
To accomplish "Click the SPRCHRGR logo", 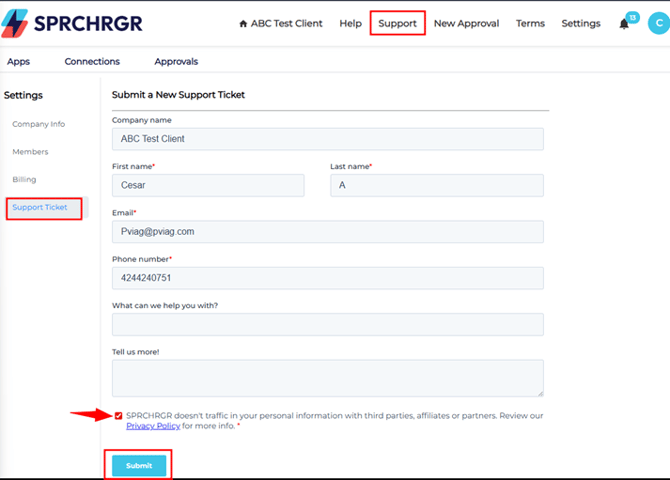I will click(x=73, y=23).
